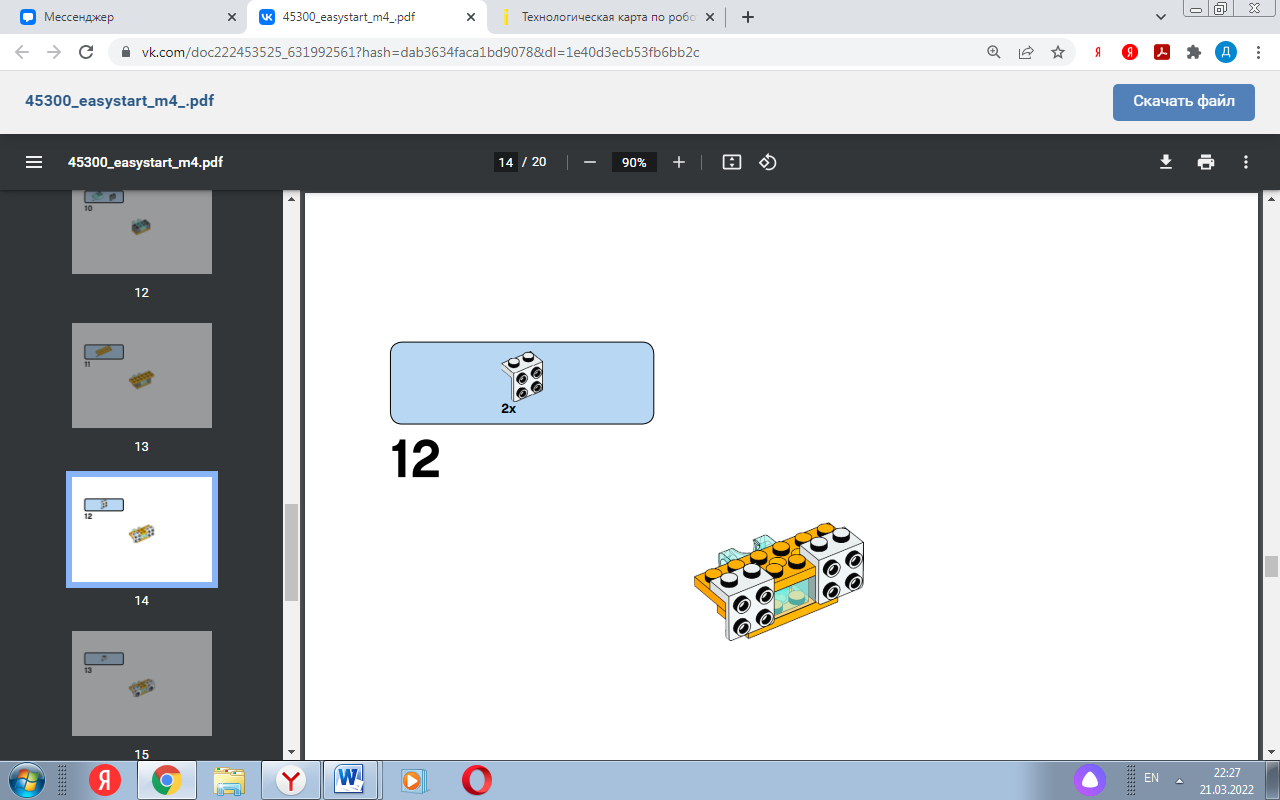The height and width of the screenshot is (800, 1280).
Task: Click the thumbnail panel scroll down arrow
Action: tap(292, 752)
